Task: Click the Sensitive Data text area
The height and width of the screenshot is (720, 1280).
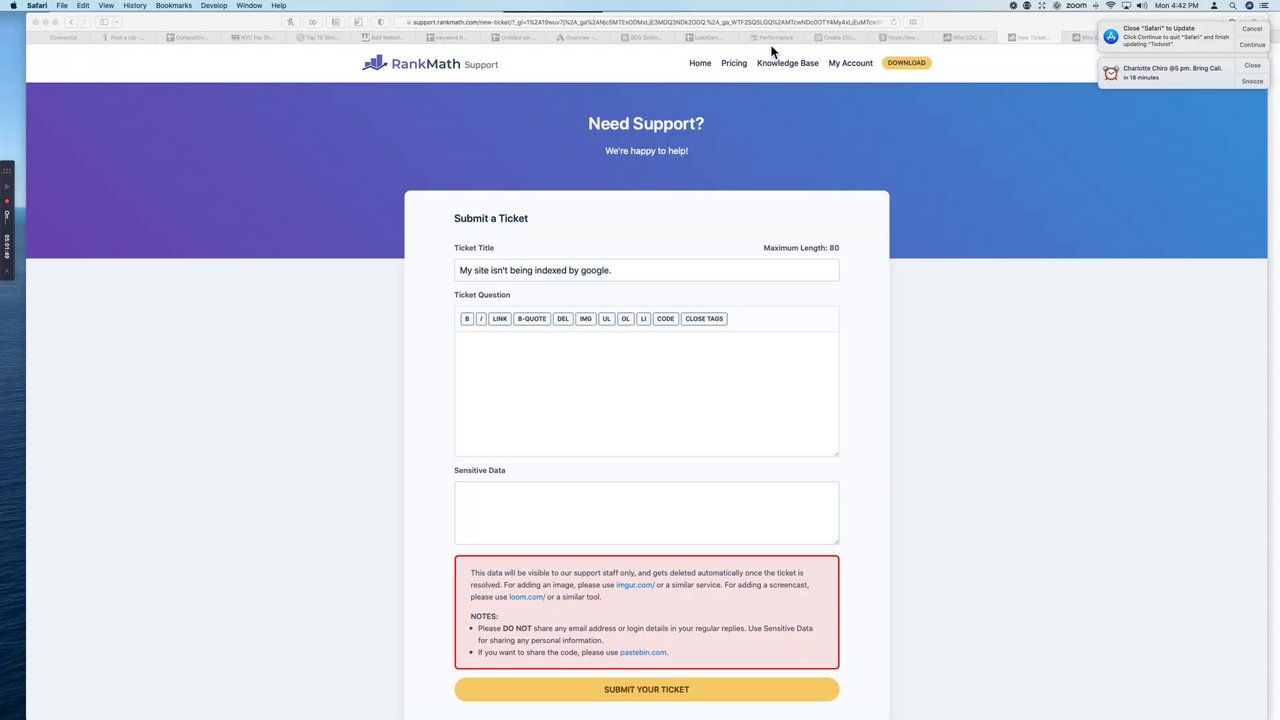Action: tap(647, 513)
